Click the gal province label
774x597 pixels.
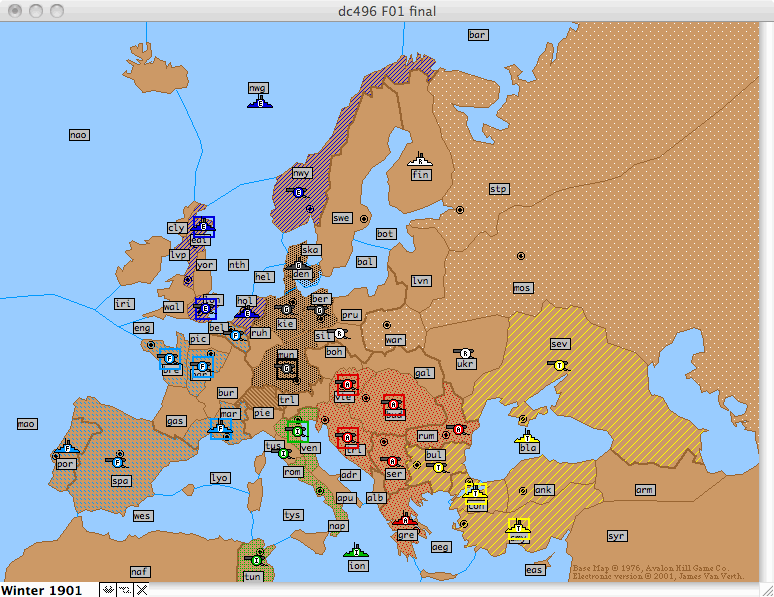[424, 373]
